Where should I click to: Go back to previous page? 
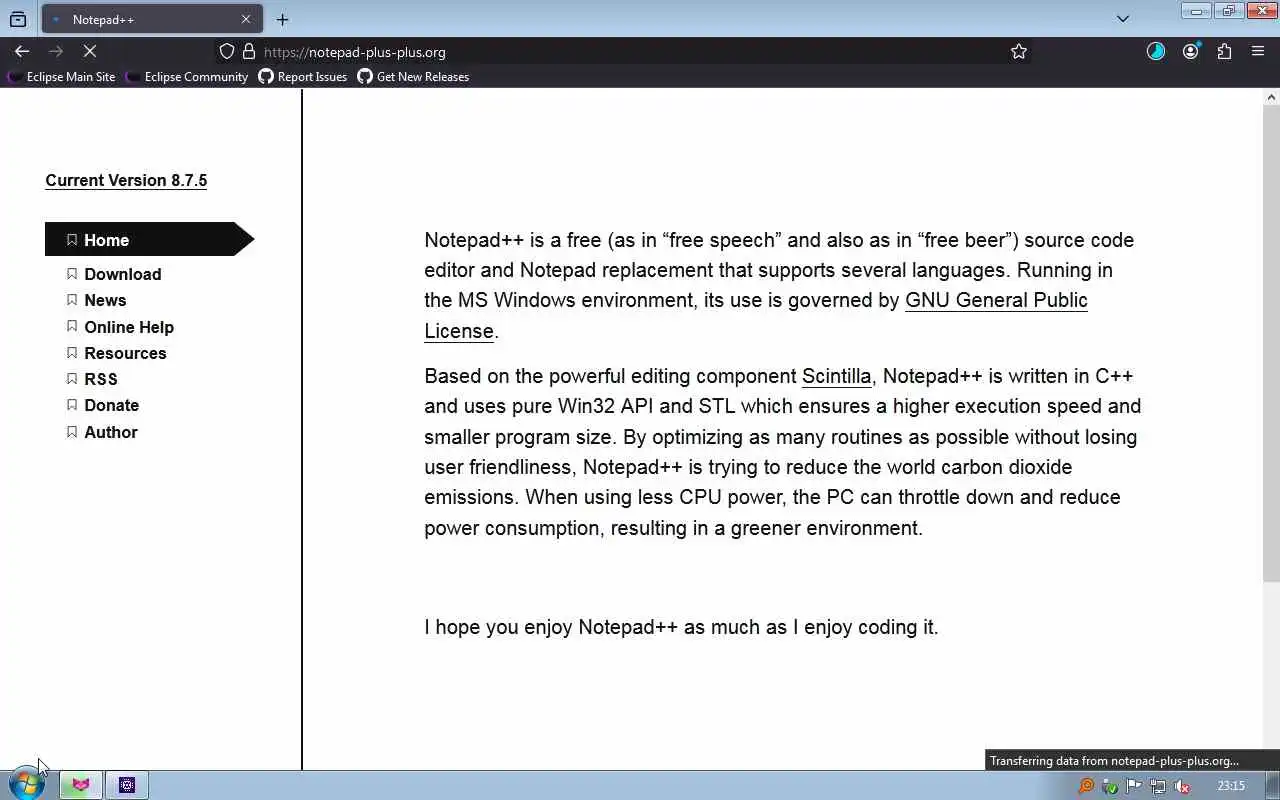click(x=22, y=51)
